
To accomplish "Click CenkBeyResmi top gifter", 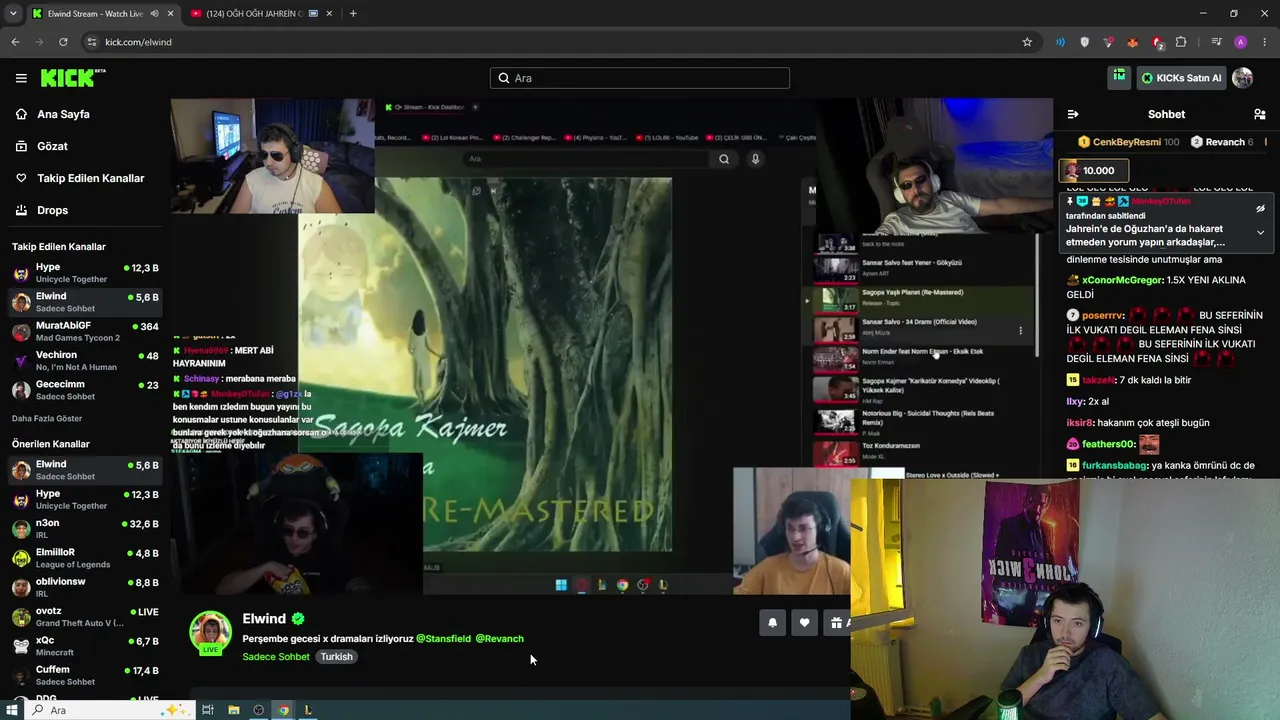I will pyautogui.click(x=1128, y=142).
